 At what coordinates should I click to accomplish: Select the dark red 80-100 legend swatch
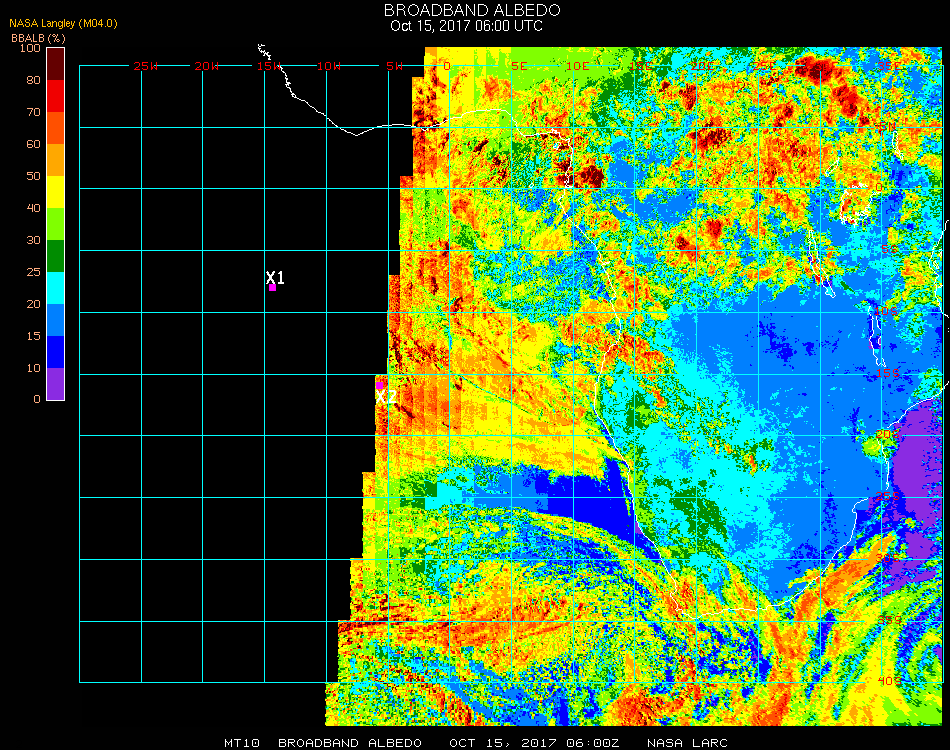tap(56, 64)
